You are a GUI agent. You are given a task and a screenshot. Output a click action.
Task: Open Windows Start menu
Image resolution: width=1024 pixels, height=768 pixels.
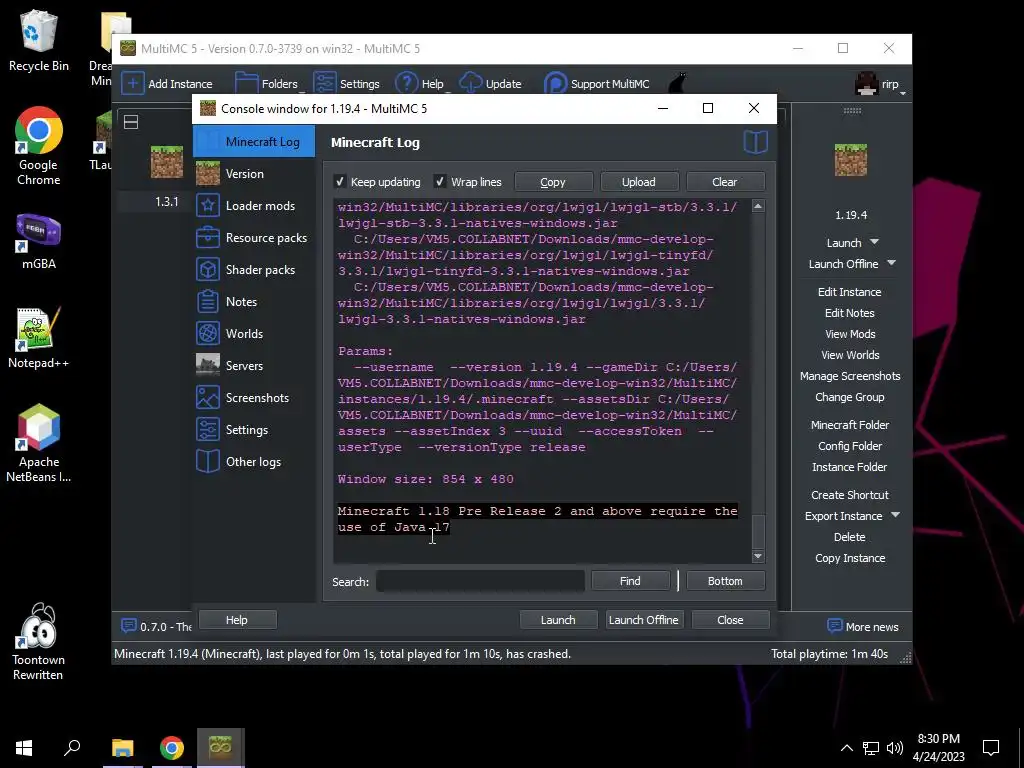tap(24, 748)
